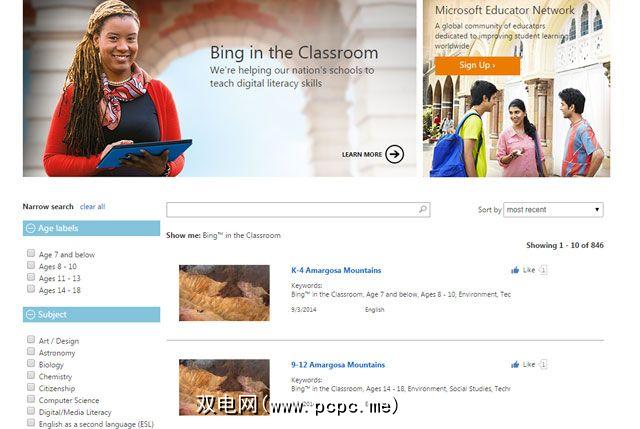This screenshot has height=429, width=640.
Task: Click like count next to K-4 lesson
Action: pos(543,270)
